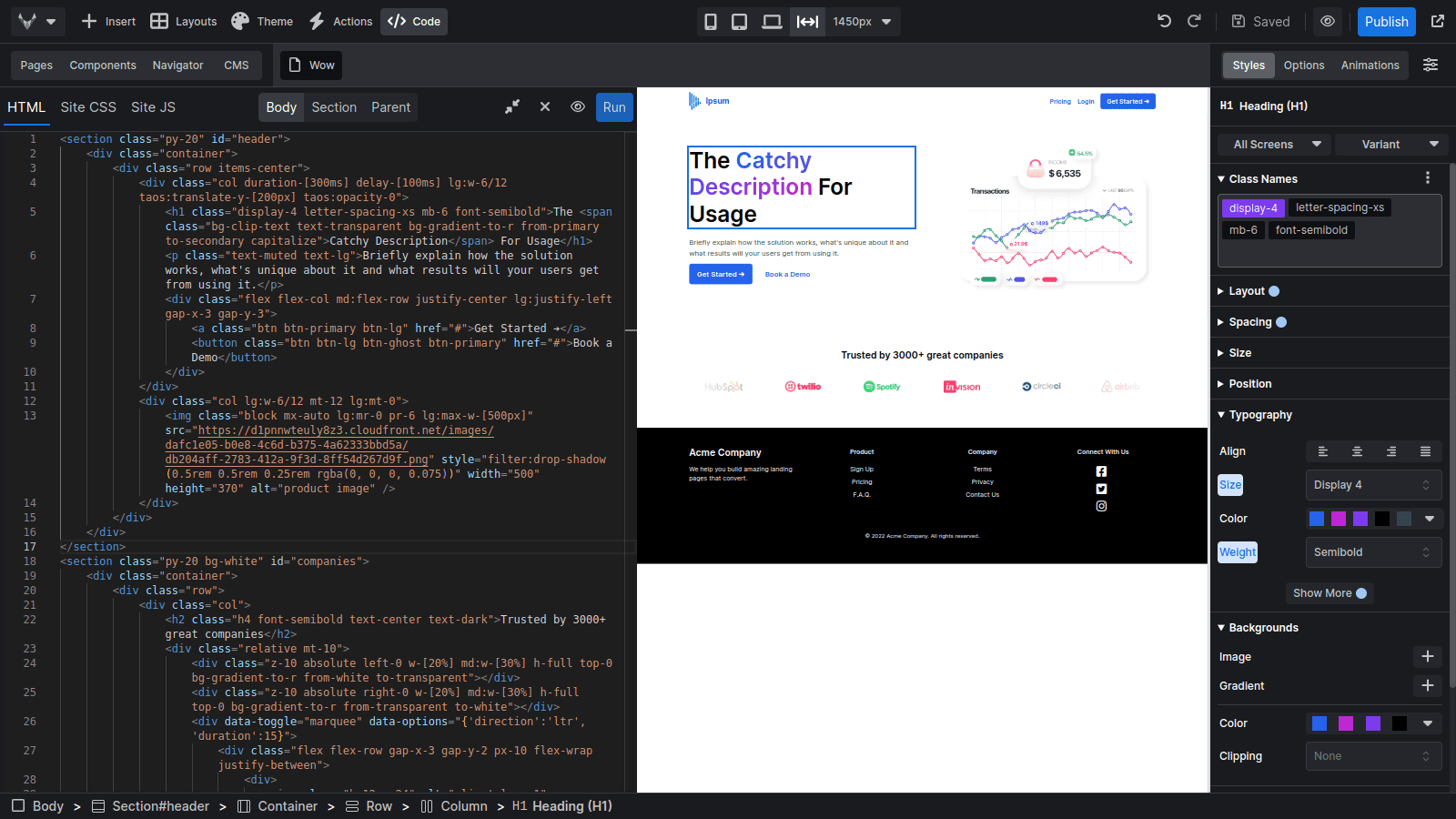
Task: Switch to mobile phone preview
Action: [711, 21]
